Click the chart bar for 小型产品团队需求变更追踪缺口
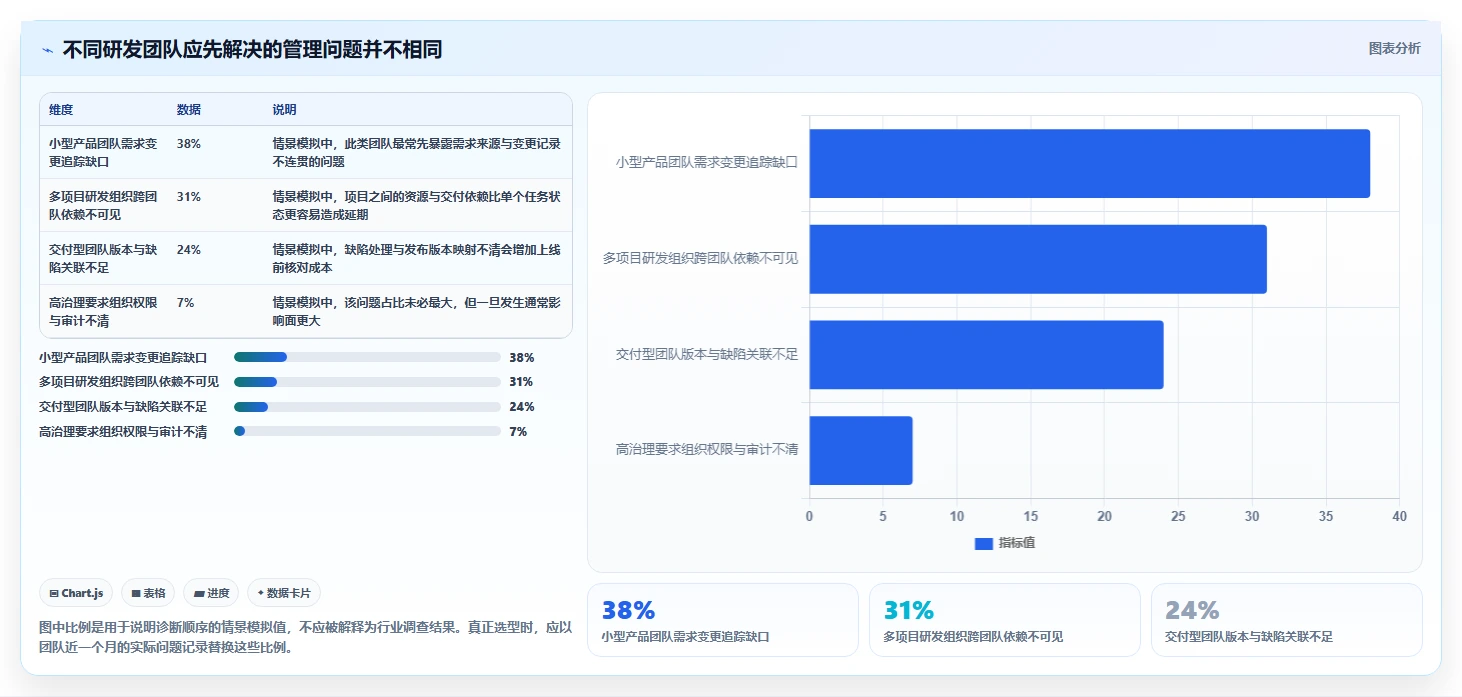This screenshot has height=697, width=1462. [1089, 163]
